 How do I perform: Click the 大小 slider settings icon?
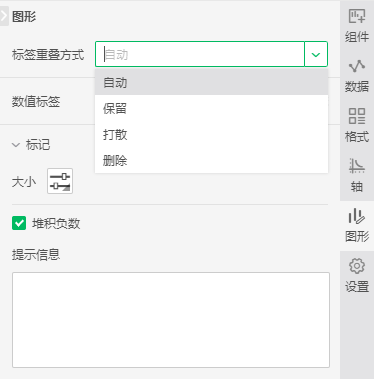(x=60, y=181)
